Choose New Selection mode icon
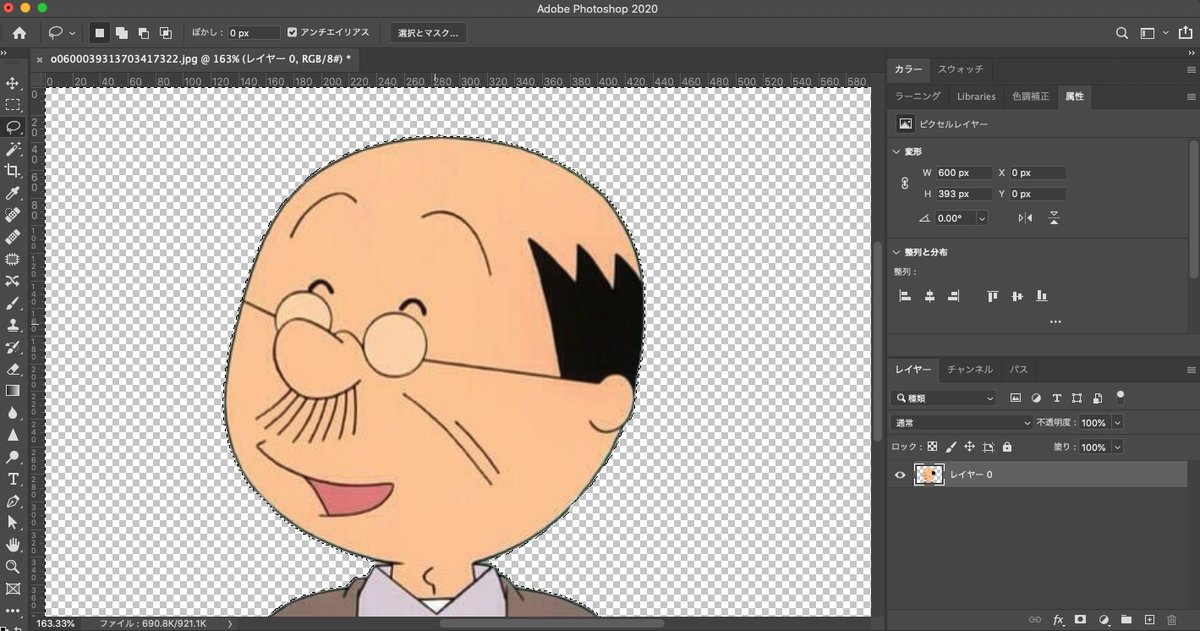The height and width of the screenshot is (631, 1200). coord(99,33)
